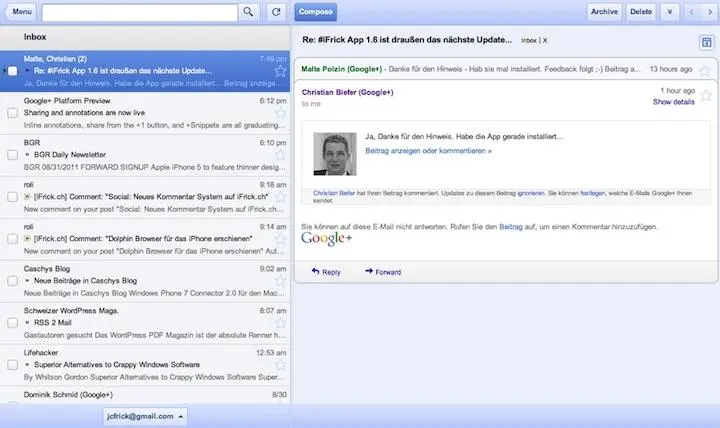
Task: Compose a new email
Action: click(x=315, y=12)
